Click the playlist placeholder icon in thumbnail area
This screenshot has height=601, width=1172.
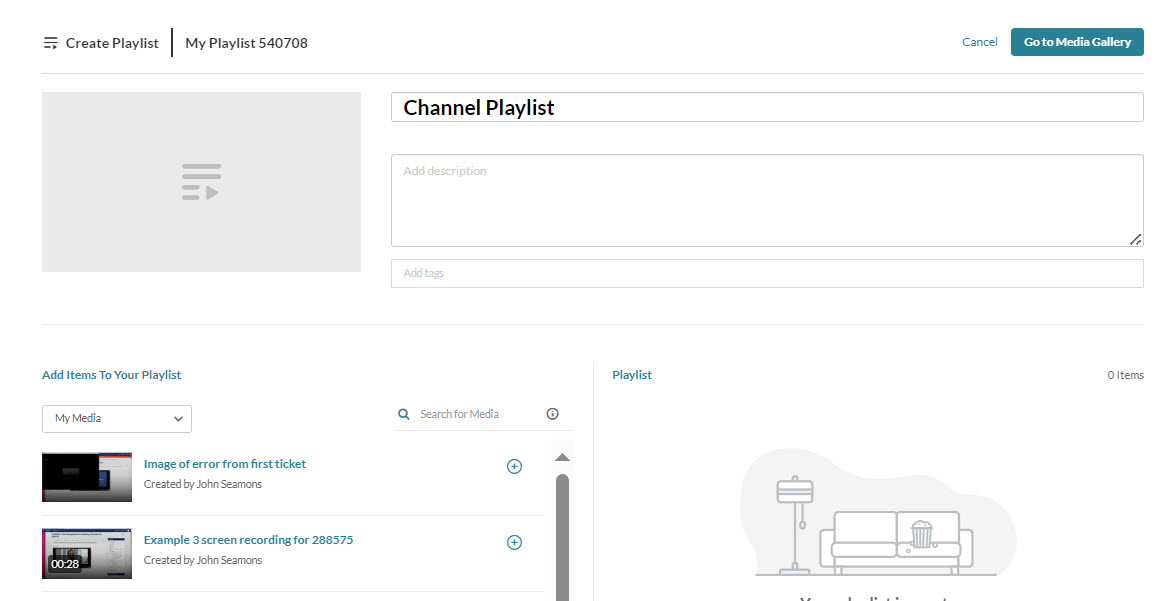tap(200, 181)
